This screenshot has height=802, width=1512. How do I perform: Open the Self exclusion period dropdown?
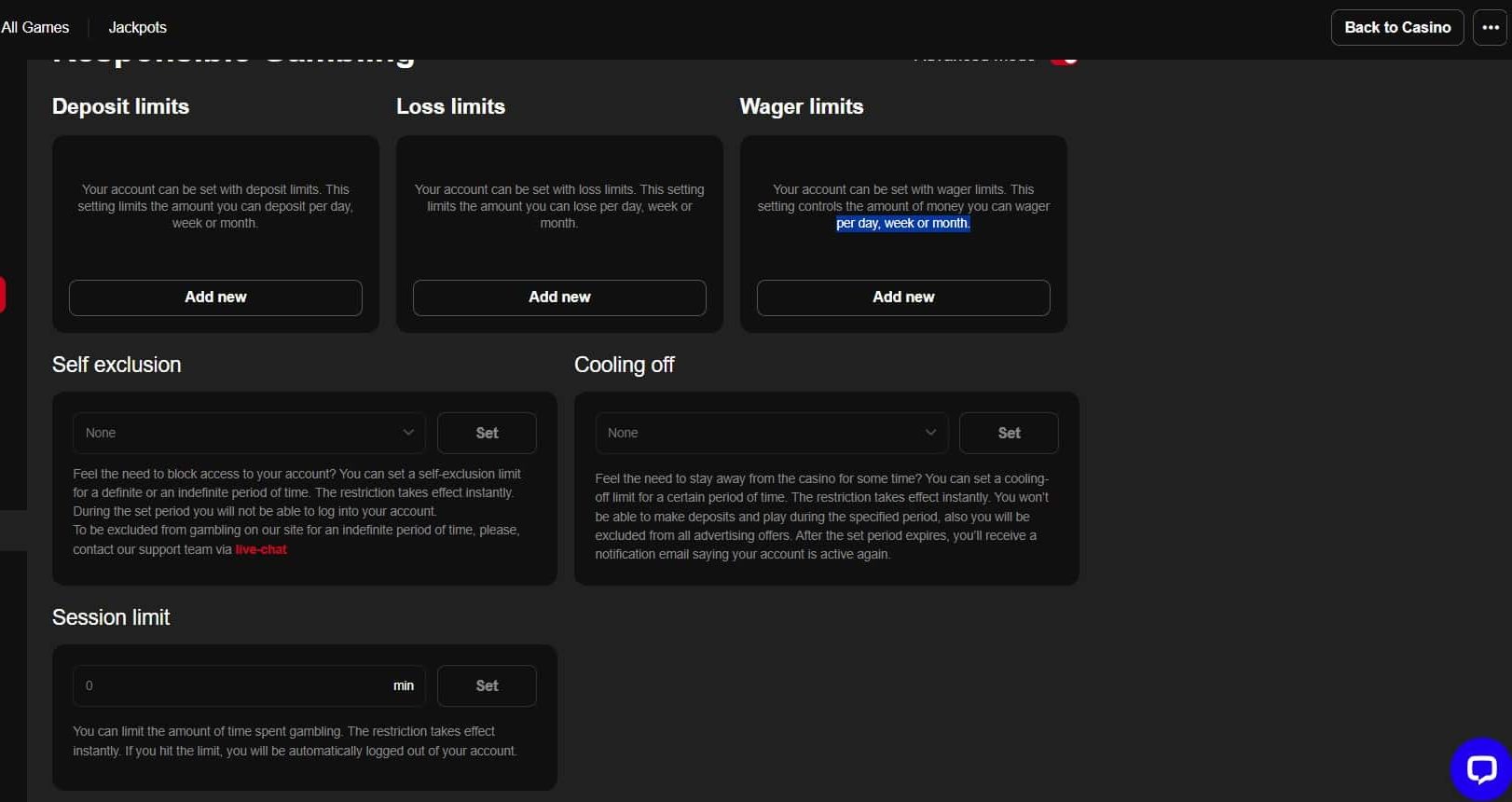tap(249, 433)
